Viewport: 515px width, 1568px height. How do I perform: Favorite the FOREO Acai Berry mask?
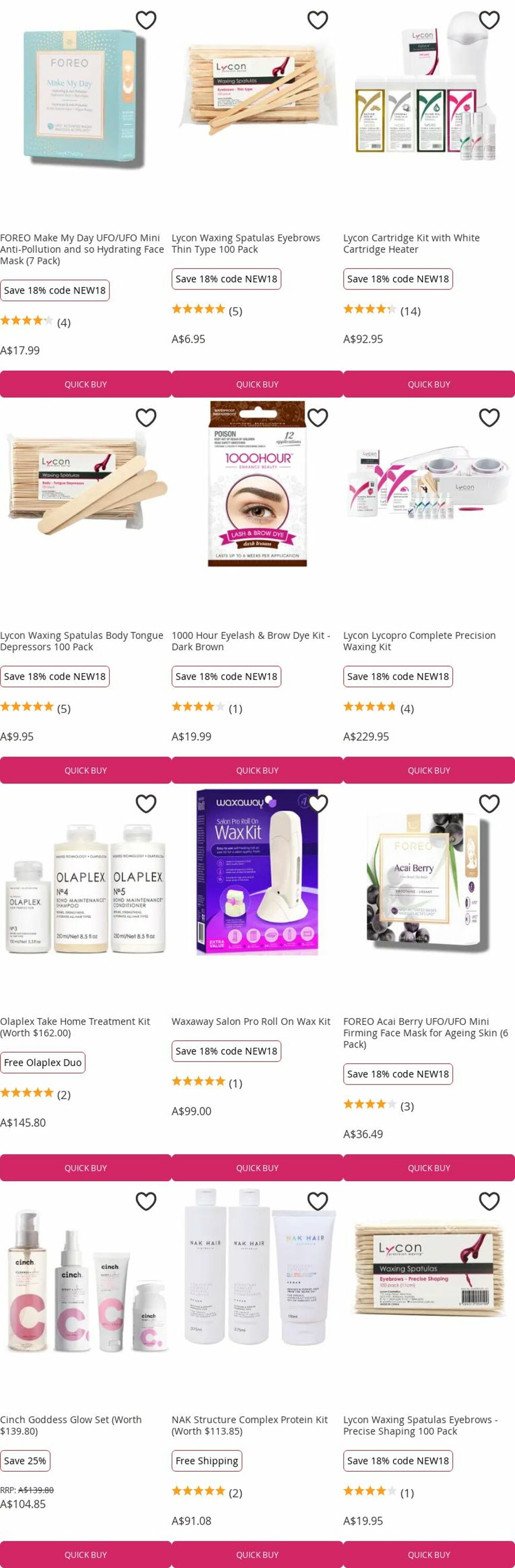(x=489, y=803)
